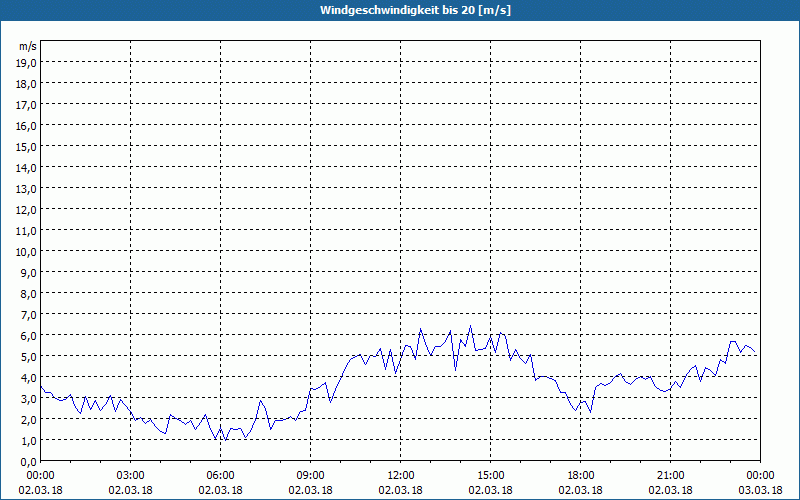Select the '18,0' y-axis label

point(27,84)
